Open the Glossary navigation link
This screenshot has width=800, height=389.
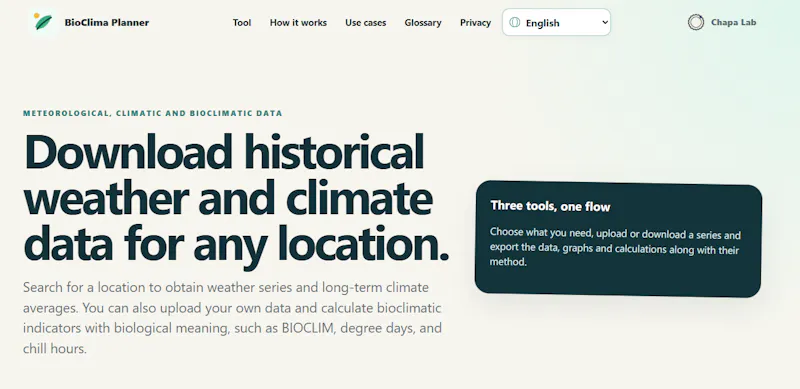click(x=423, y=22)
